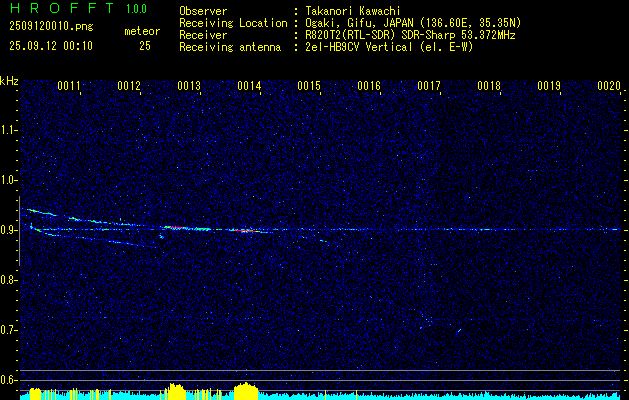Screen dimensions: 629x400
Task: Click the yellow signal peak below 0013
Action: click(x=175, y=391)
